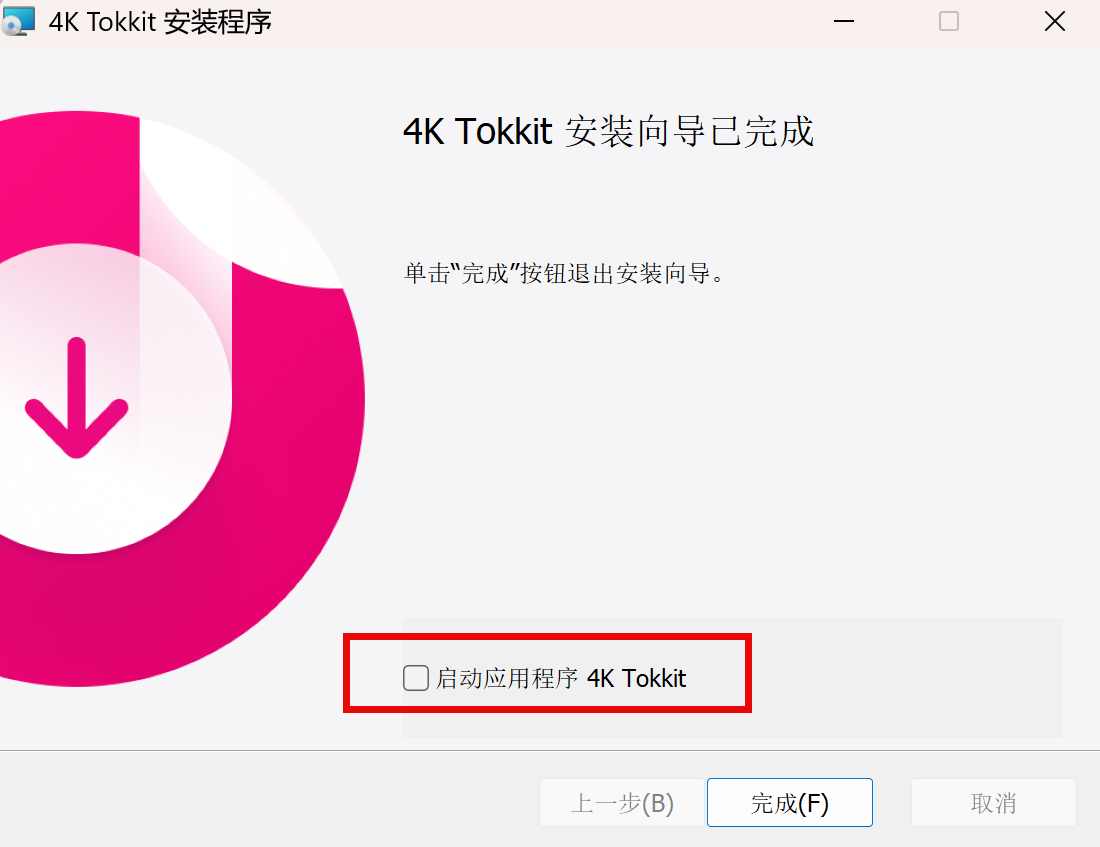The image size is (1100, 847).
Task: Click the heading 4K Tokkit 安装向导已完成
Action: pyautogui.click(x=608, y=131)
